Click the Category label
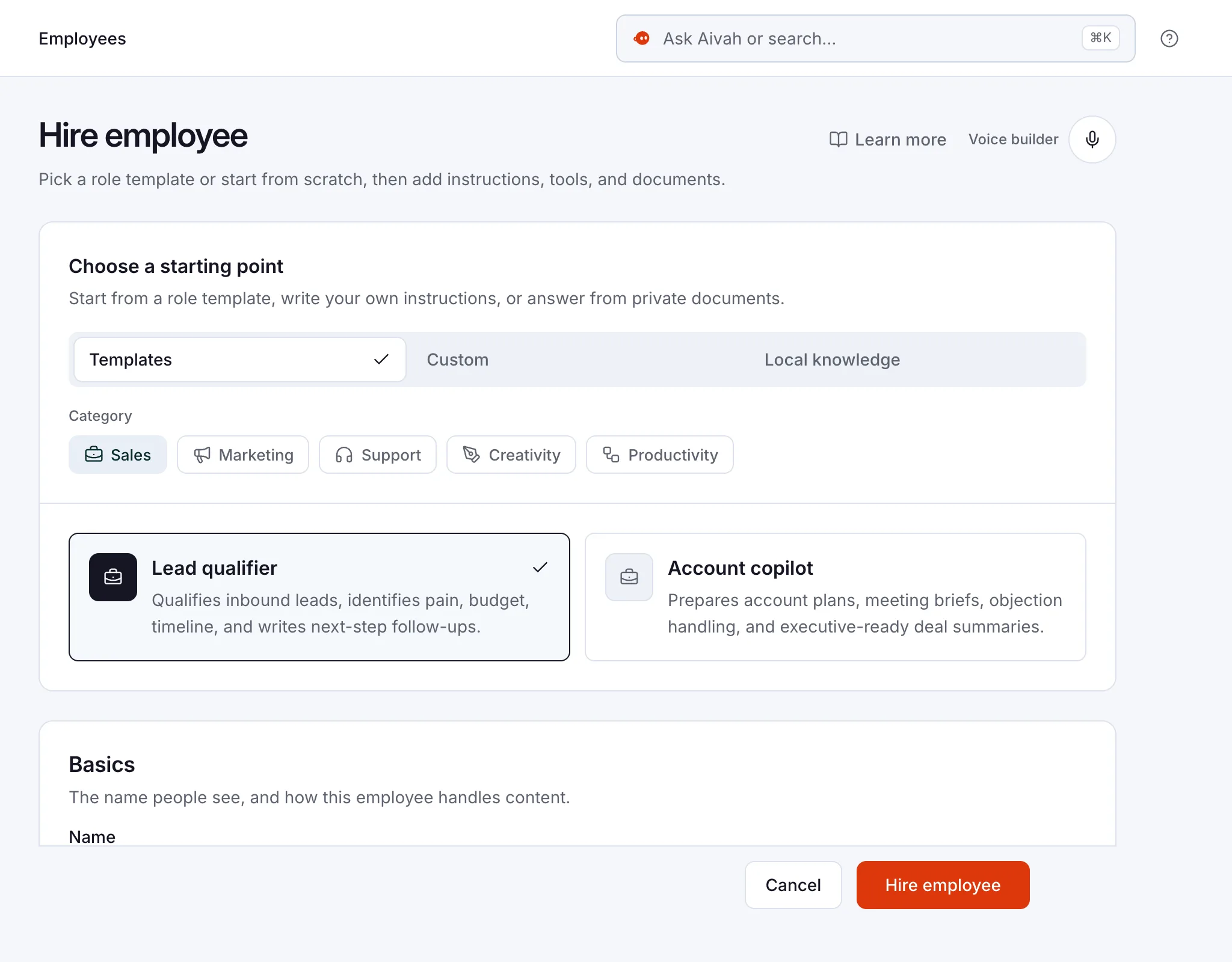The width and height of the screenshot is (1232, 962). tap(100, 416)
